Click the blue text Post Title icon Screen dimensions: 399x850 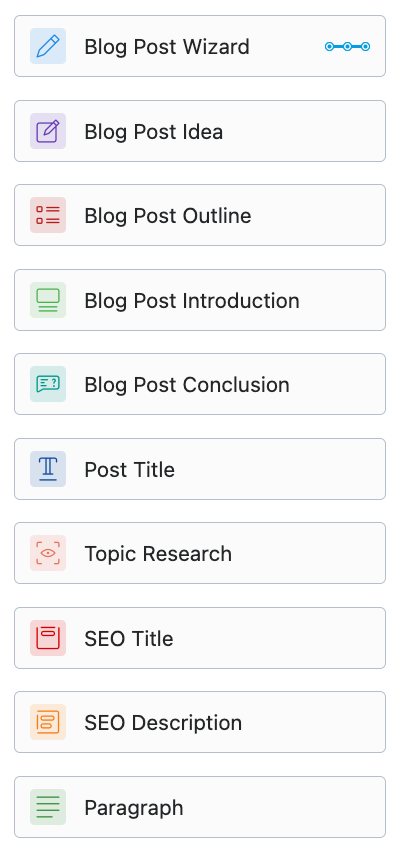48,469
